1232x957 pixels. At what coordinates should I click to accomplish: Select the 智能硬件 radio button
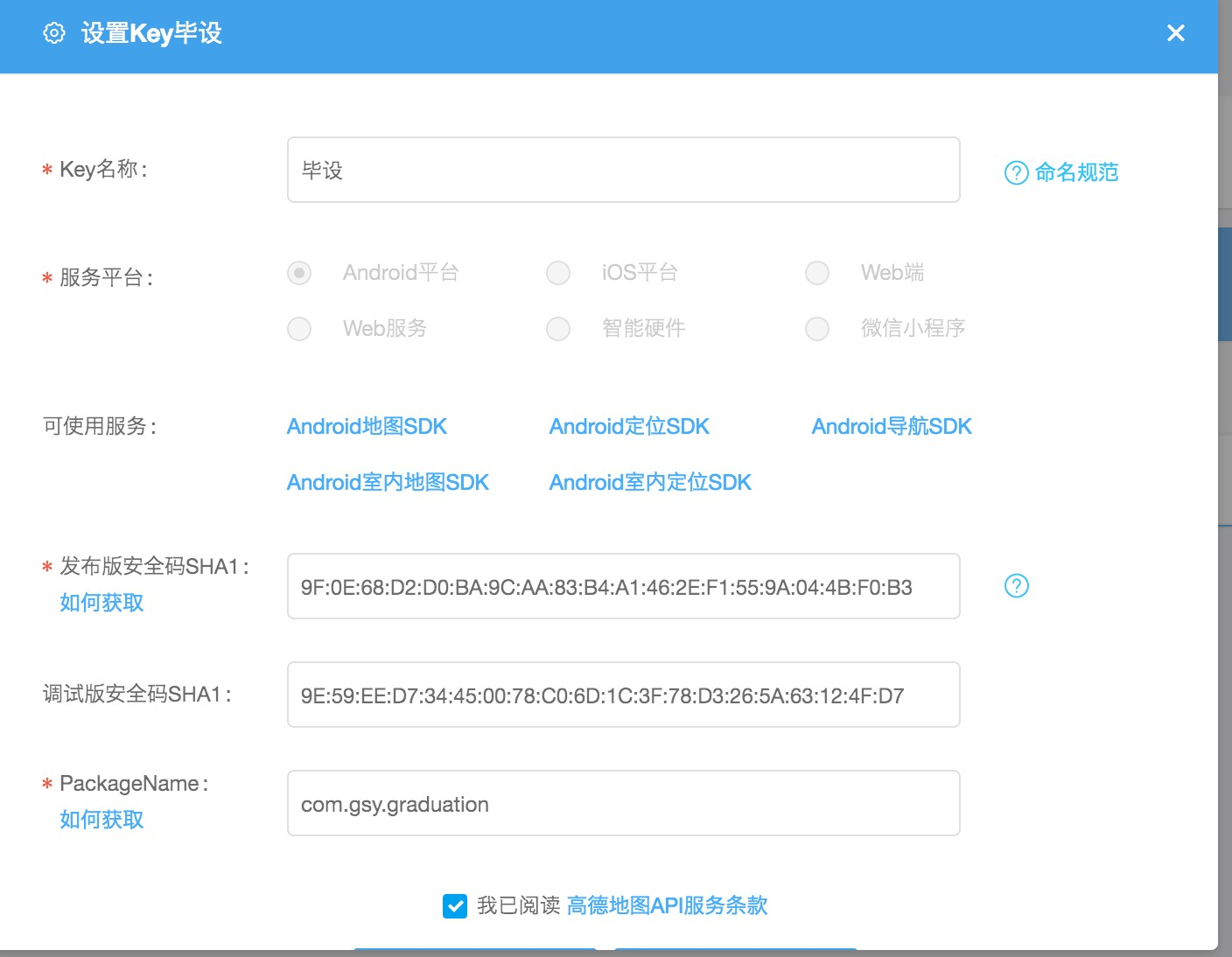pos(558,329)
